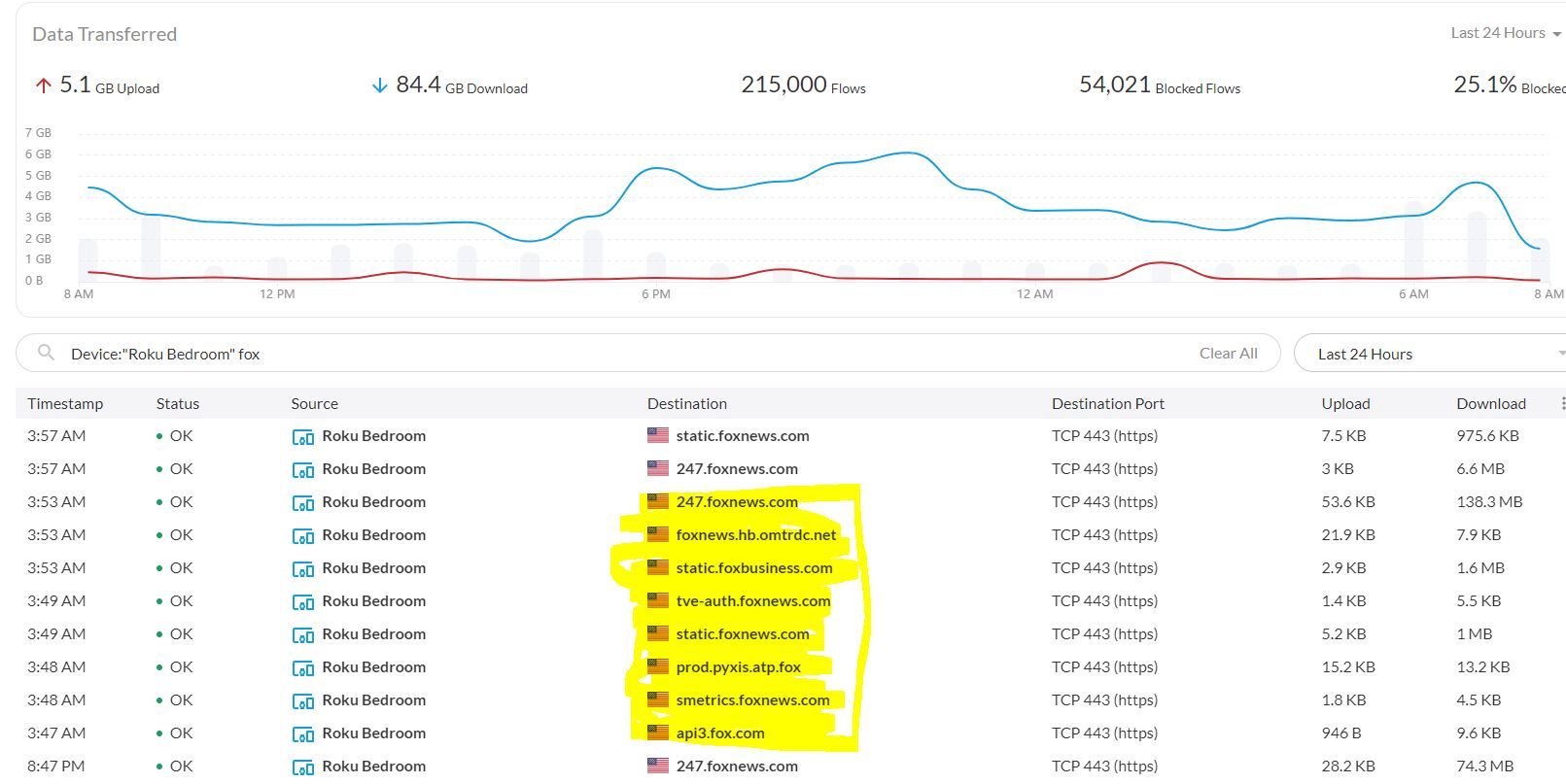1566x784 pixels.
Task: Click the device icon in the api3.fox.com row
Action: [x=303, y=733]
